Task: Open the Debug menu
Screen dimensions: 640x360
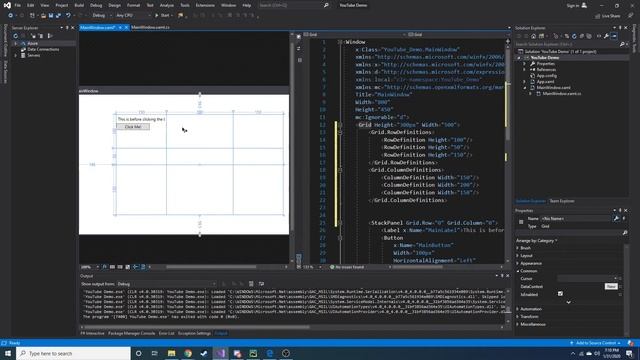Action: tap(96, 5)
